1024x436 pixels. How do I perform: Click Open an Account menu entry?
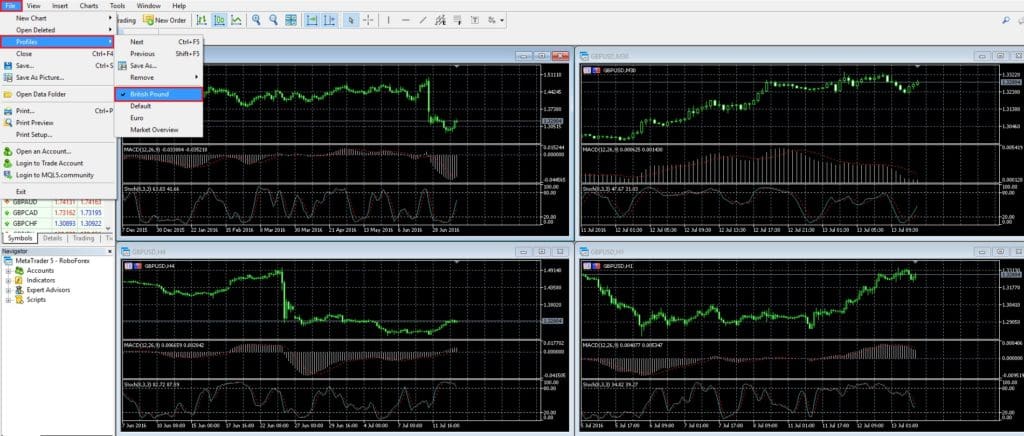[58, 151]
